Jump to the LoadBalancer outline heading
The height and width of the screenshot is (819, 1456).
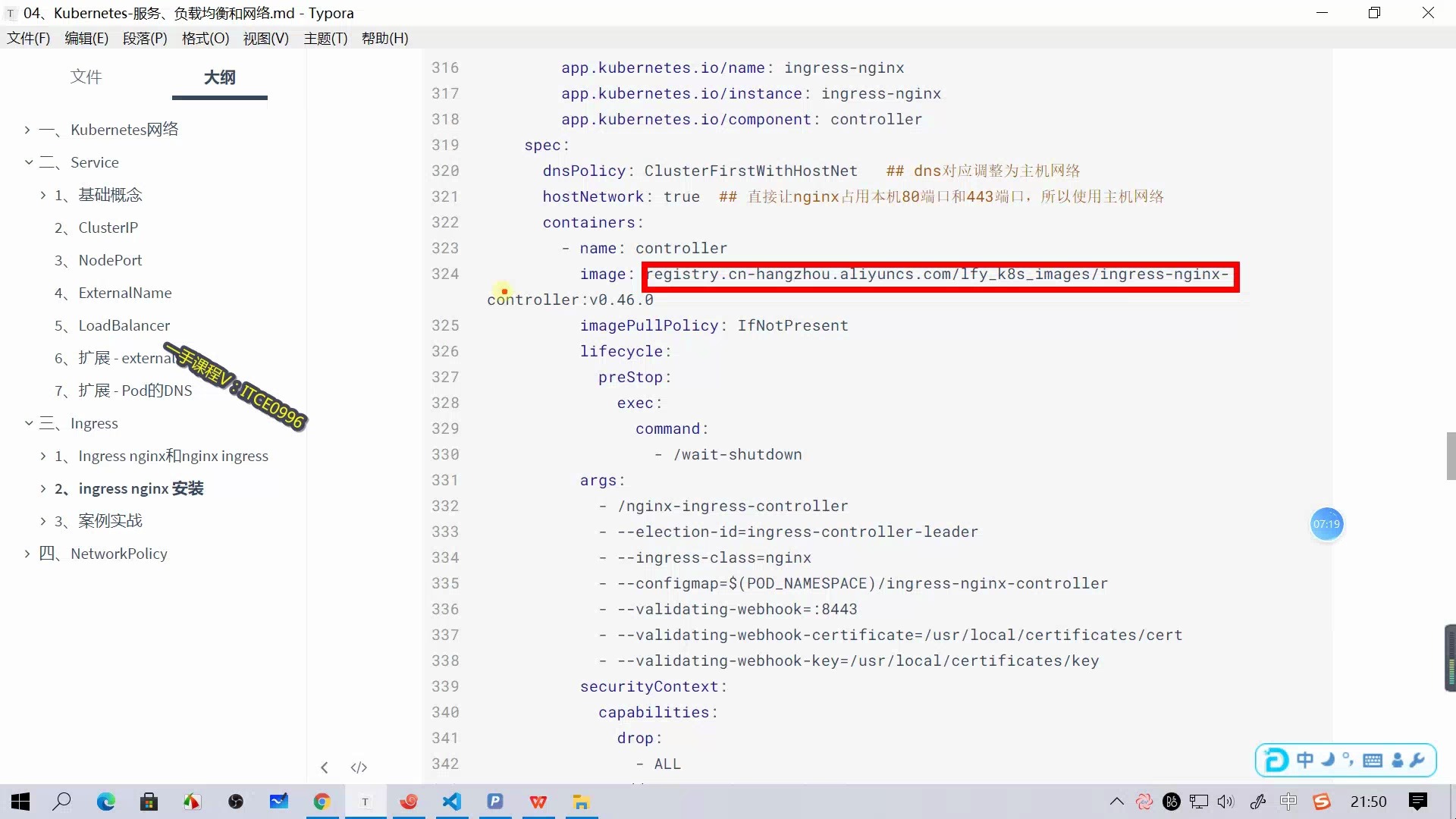pos(124,325)
